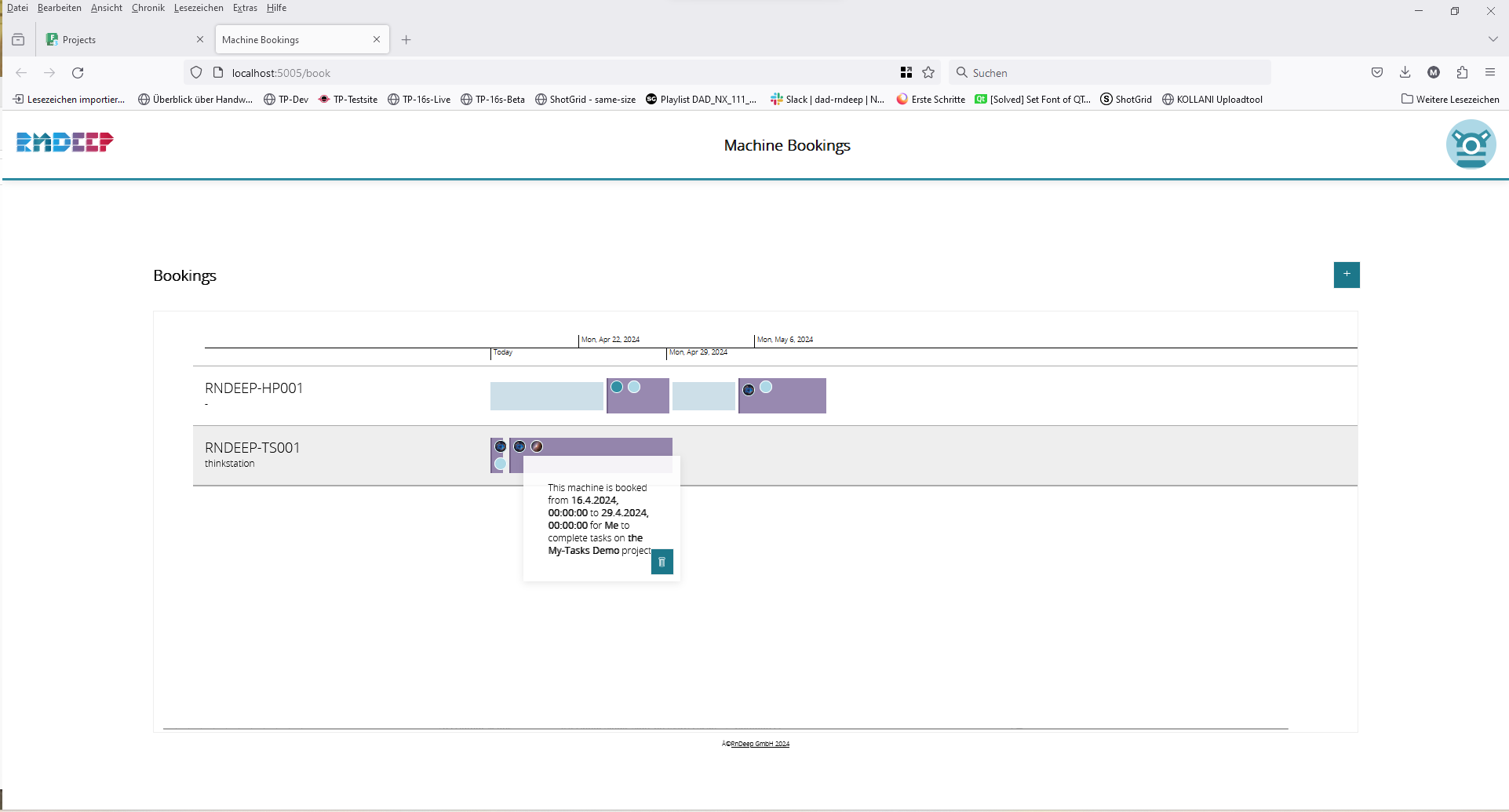Screen dimensions: 1509x812
Task: Open the extensions puzzle icon
Action: [x=1462, y=73]
